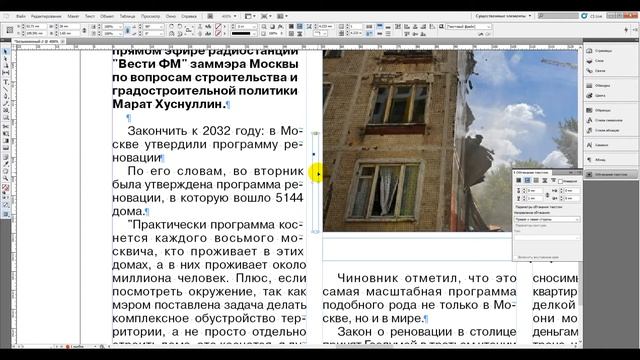Select the Scissors tool in toolbox

[5, 126]
